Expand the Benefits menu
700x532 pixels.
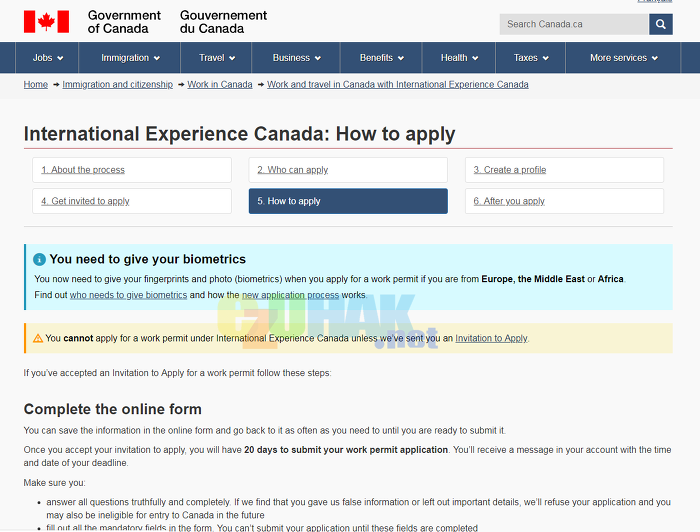[x=381, y=58]
